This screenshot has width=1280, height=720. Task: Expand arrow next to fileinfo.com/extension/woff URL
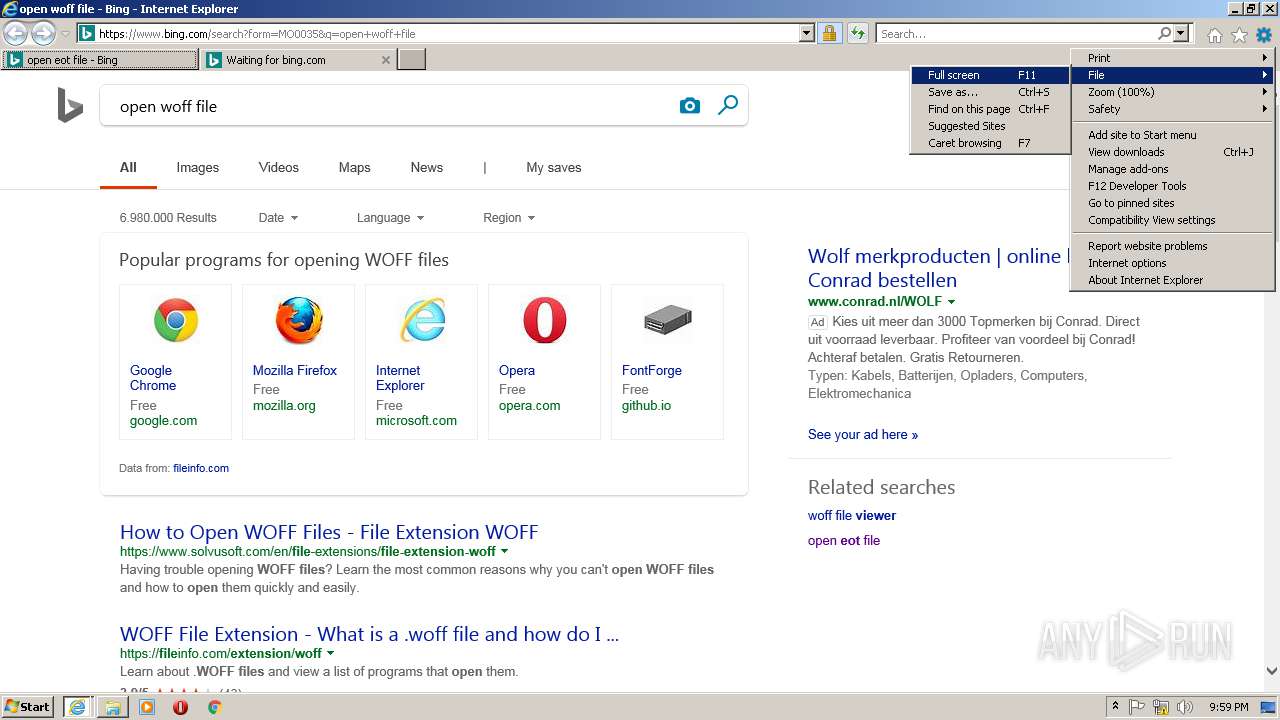(331, 654)
